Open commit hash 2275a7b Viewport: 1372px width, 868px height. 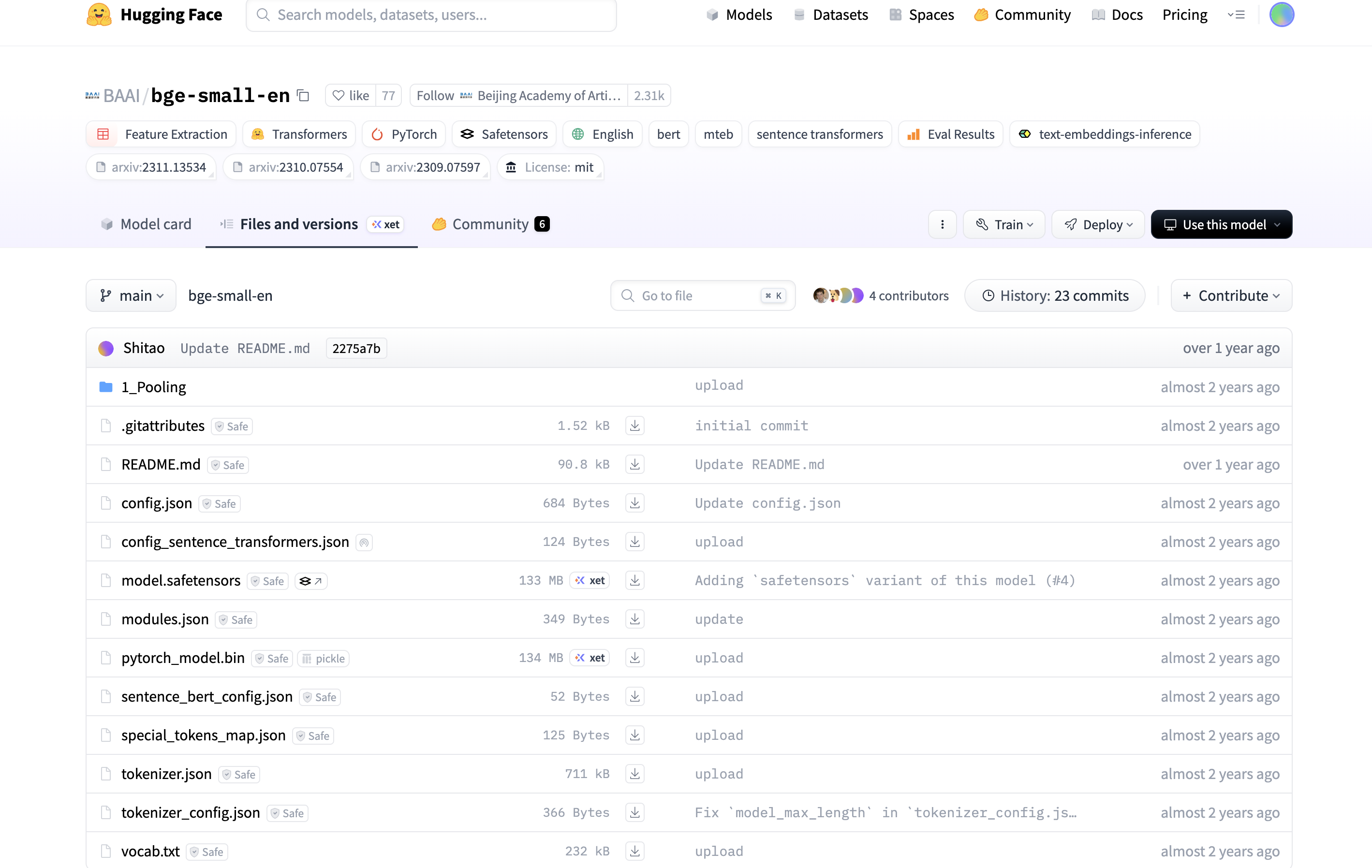coord(356,349)
